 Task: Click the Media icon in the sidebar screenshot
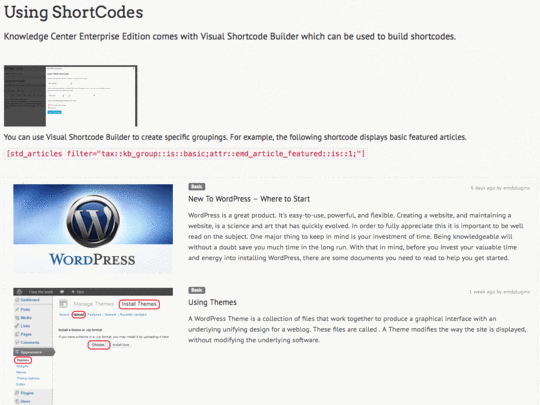pyautogui.click(x=17, y=318)
